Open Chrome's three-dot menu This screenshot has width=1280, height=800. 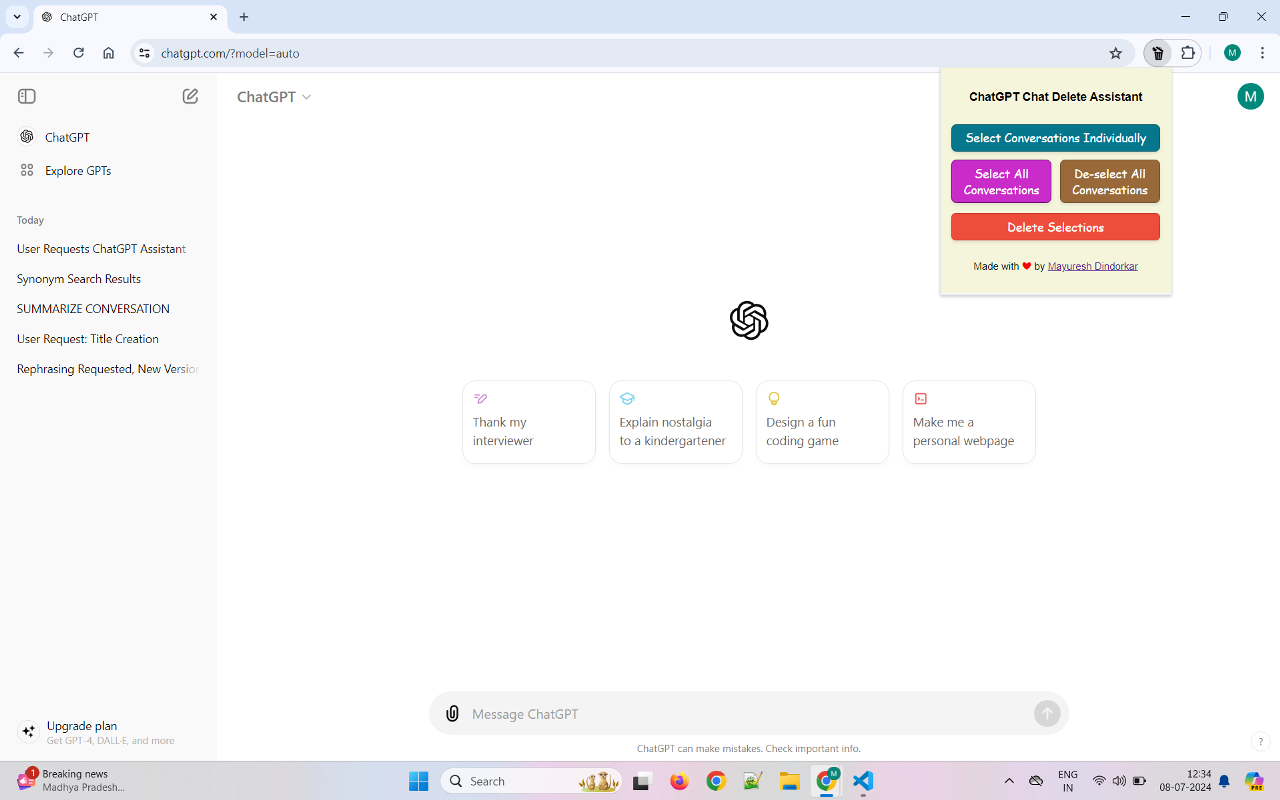1262,53
